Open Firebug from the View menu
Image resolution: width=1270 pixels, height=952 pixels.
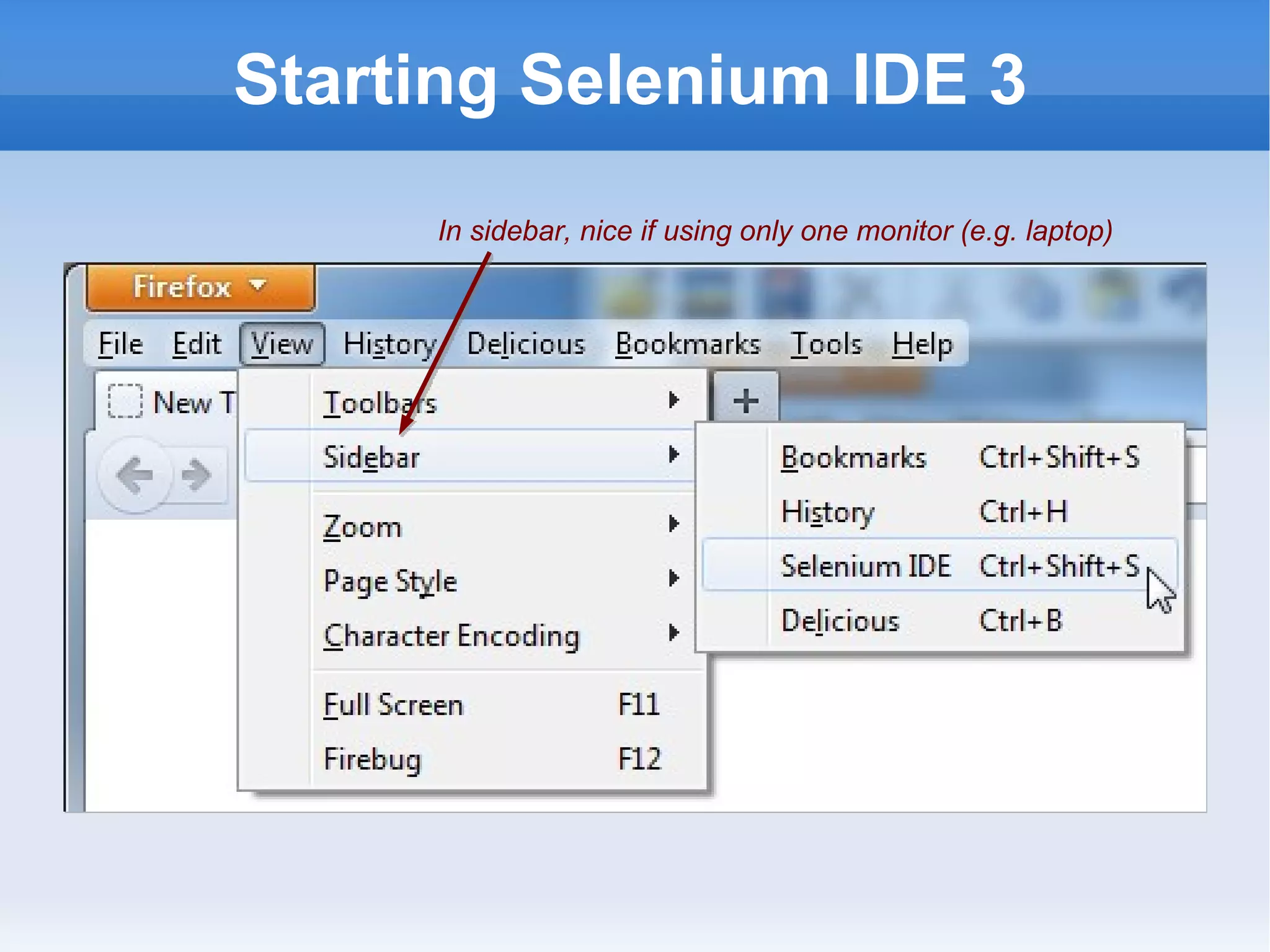[x=373, y=759]
